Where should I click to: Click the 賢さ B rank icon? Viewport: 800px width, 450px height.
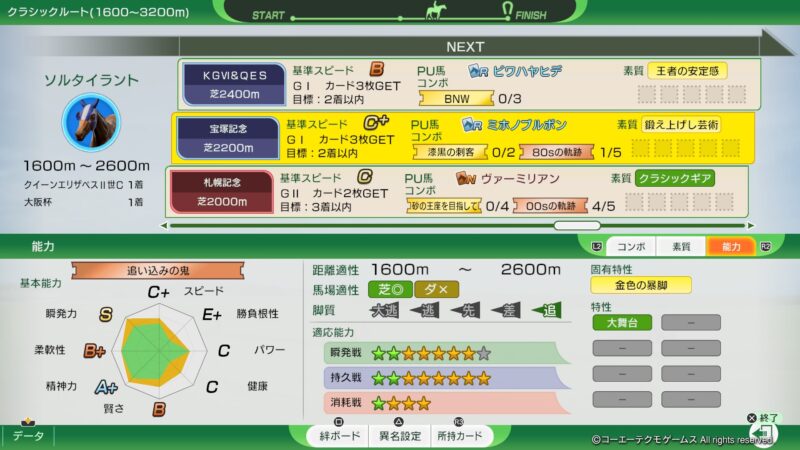(159, 409)
